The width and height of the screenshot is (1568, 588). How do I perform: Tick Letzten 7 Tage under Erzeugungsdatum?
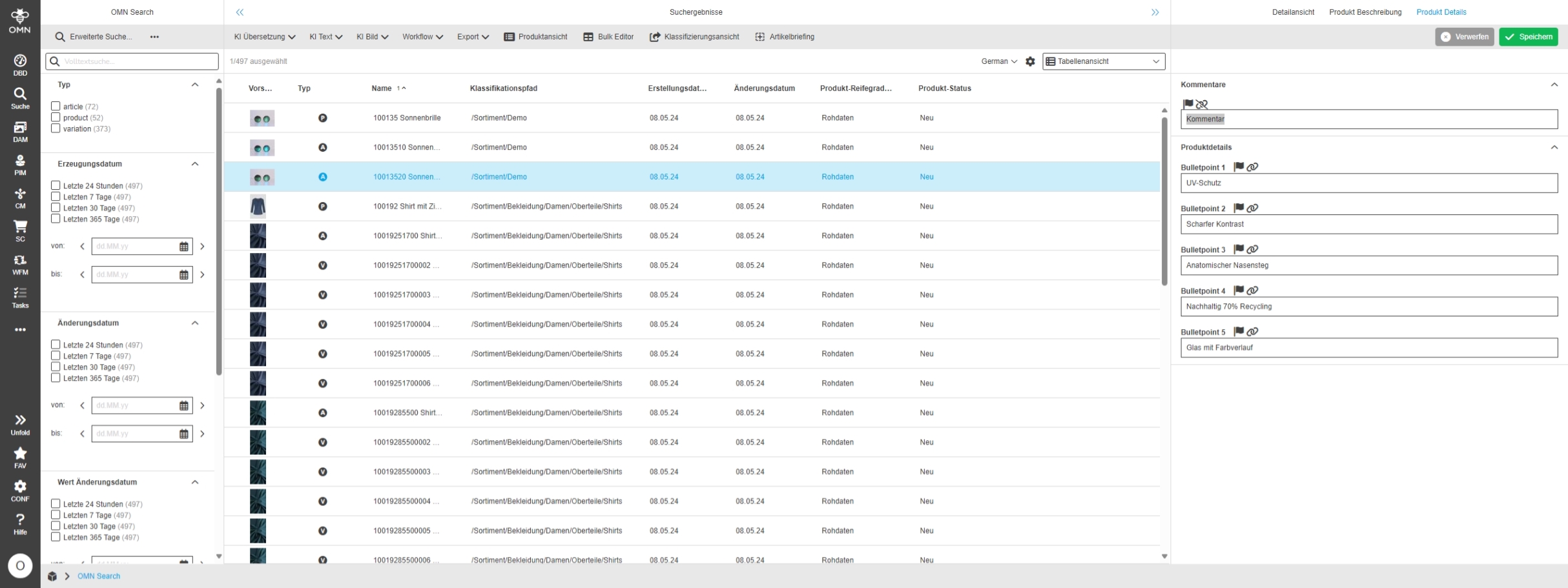[56, 197]
